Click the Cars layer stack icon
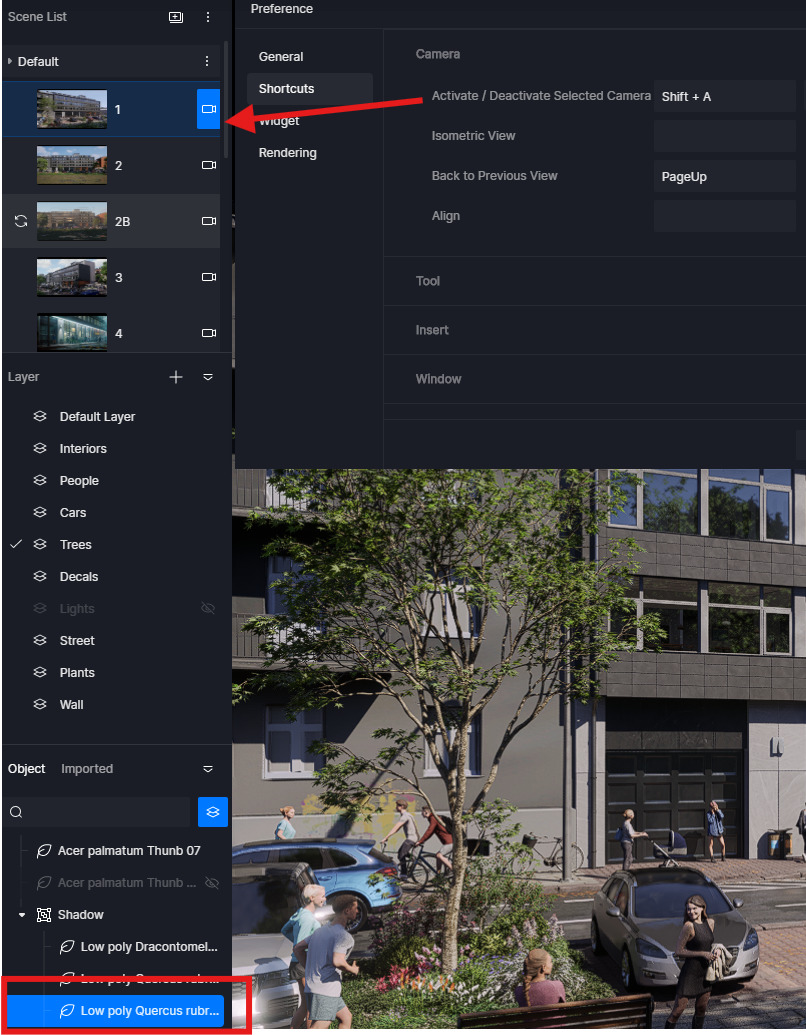 [40, 512]
